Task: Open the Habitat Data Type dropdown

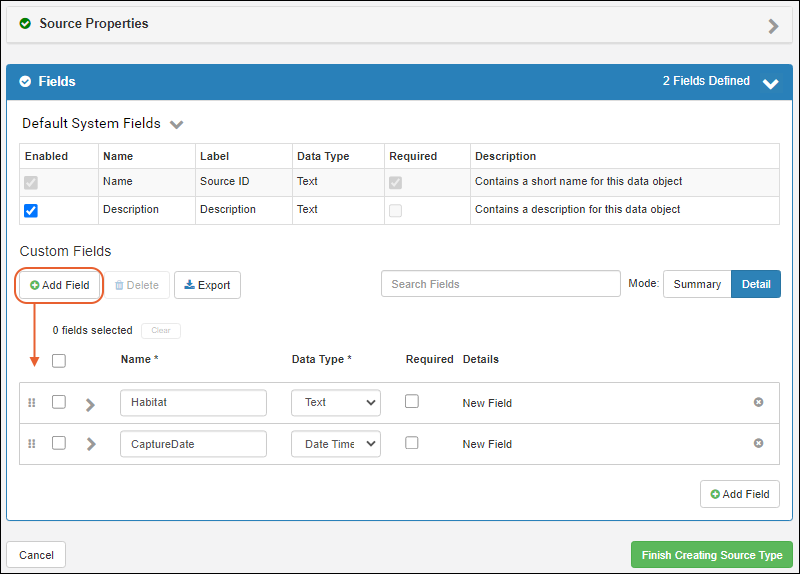Action: coord(336,402)
